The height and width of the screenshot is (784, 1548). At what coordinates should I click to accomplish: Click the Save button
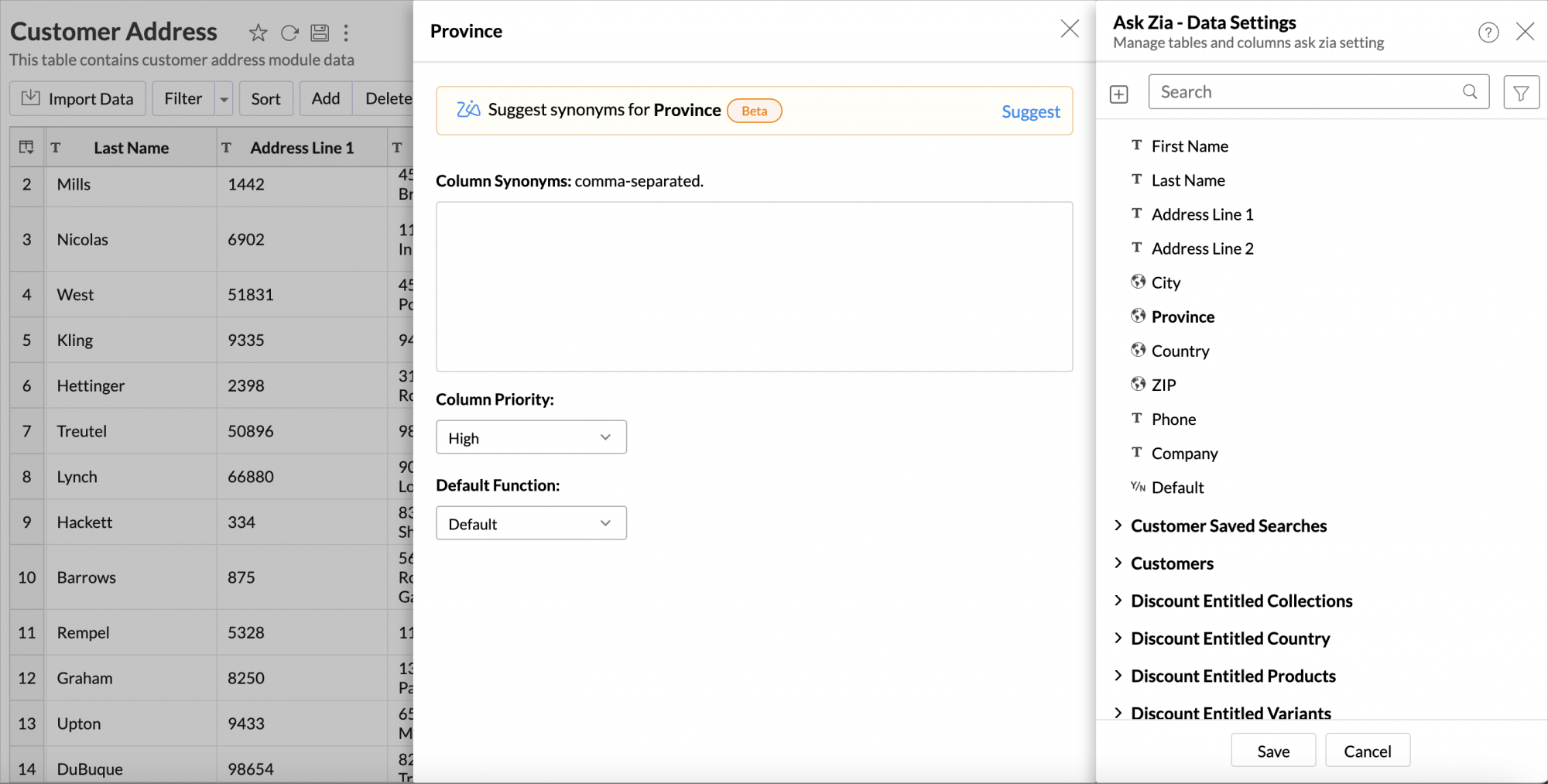pyautogui.click(x=1272, y=751)
